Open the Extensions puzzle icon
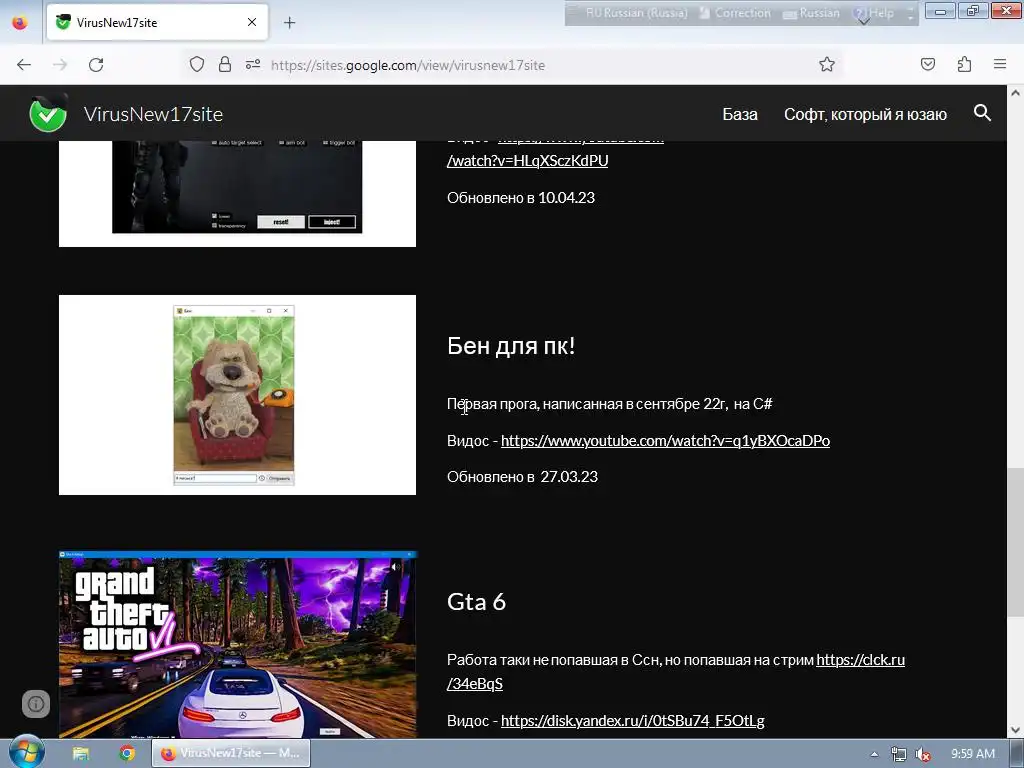 click(964, 64)
